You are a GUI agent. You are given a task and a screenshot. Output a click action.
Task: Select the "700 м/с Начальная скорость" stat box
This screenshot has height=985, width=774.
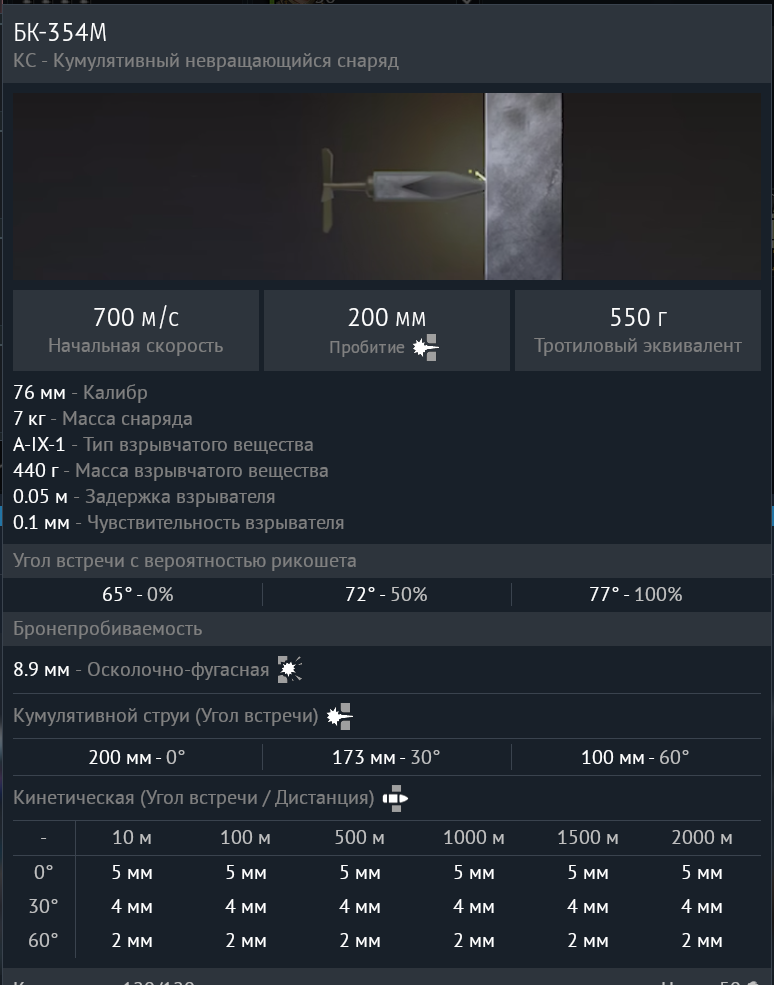pos(136,331)
